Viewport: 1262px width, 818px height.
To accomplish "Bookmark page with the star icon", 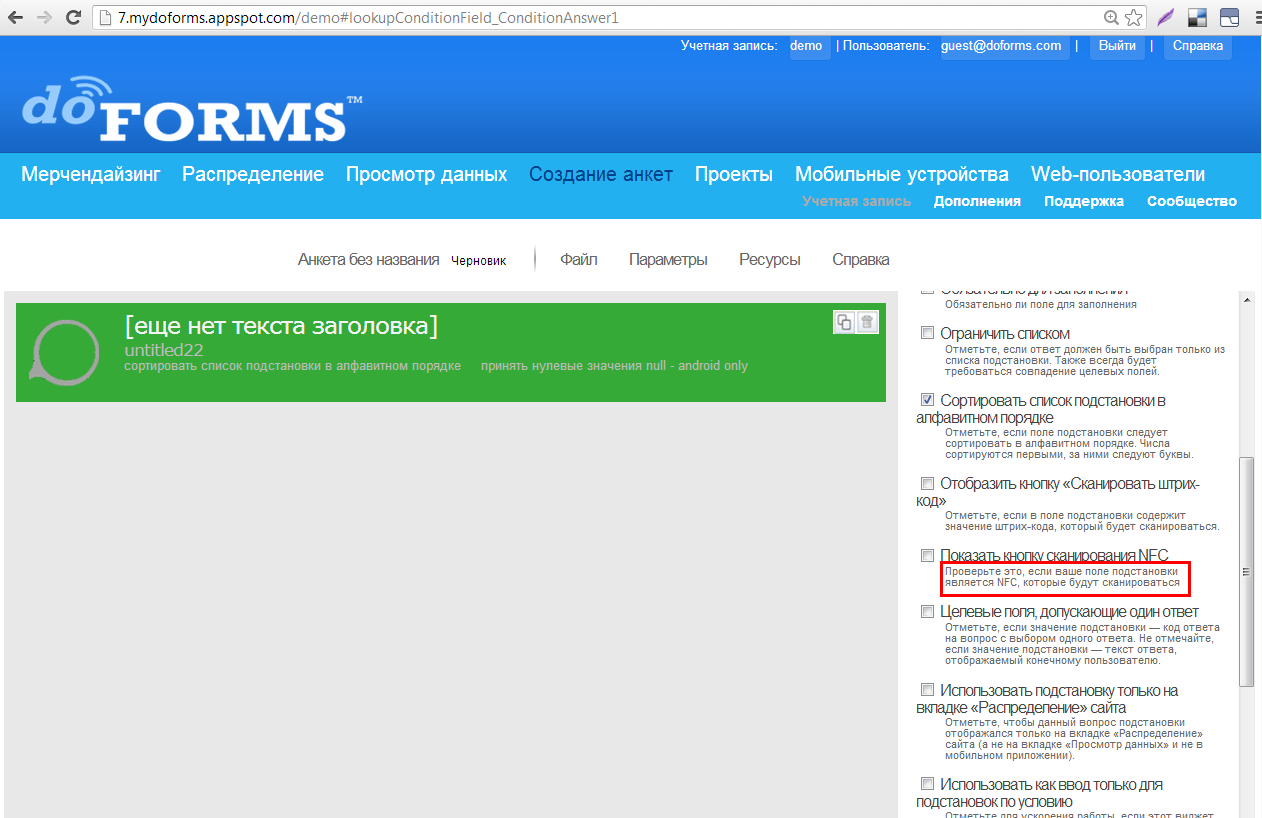I will (1133, 17).
